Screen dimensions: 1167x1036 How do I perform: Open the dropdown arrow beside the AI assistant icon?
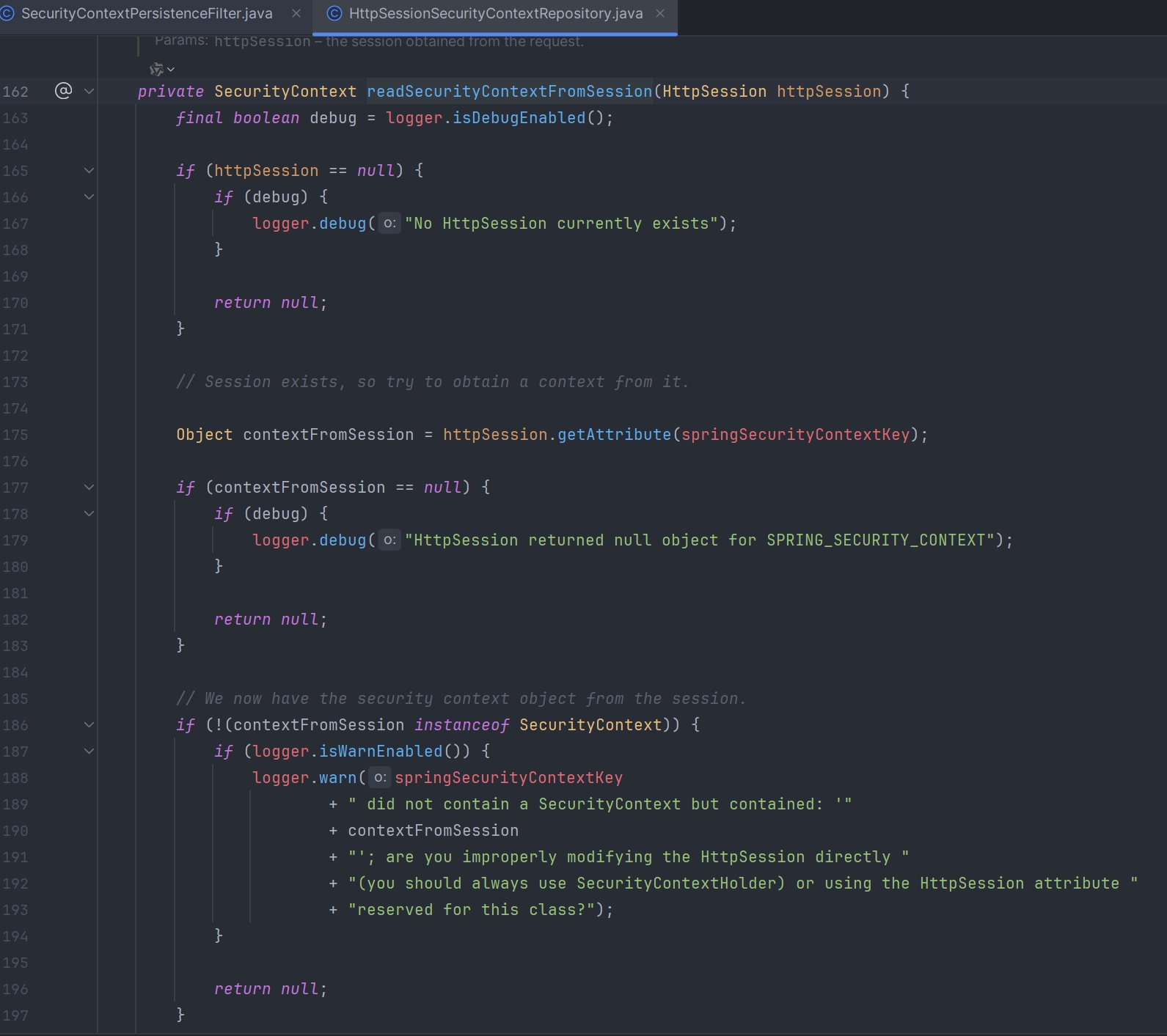[x=171, y=70]
